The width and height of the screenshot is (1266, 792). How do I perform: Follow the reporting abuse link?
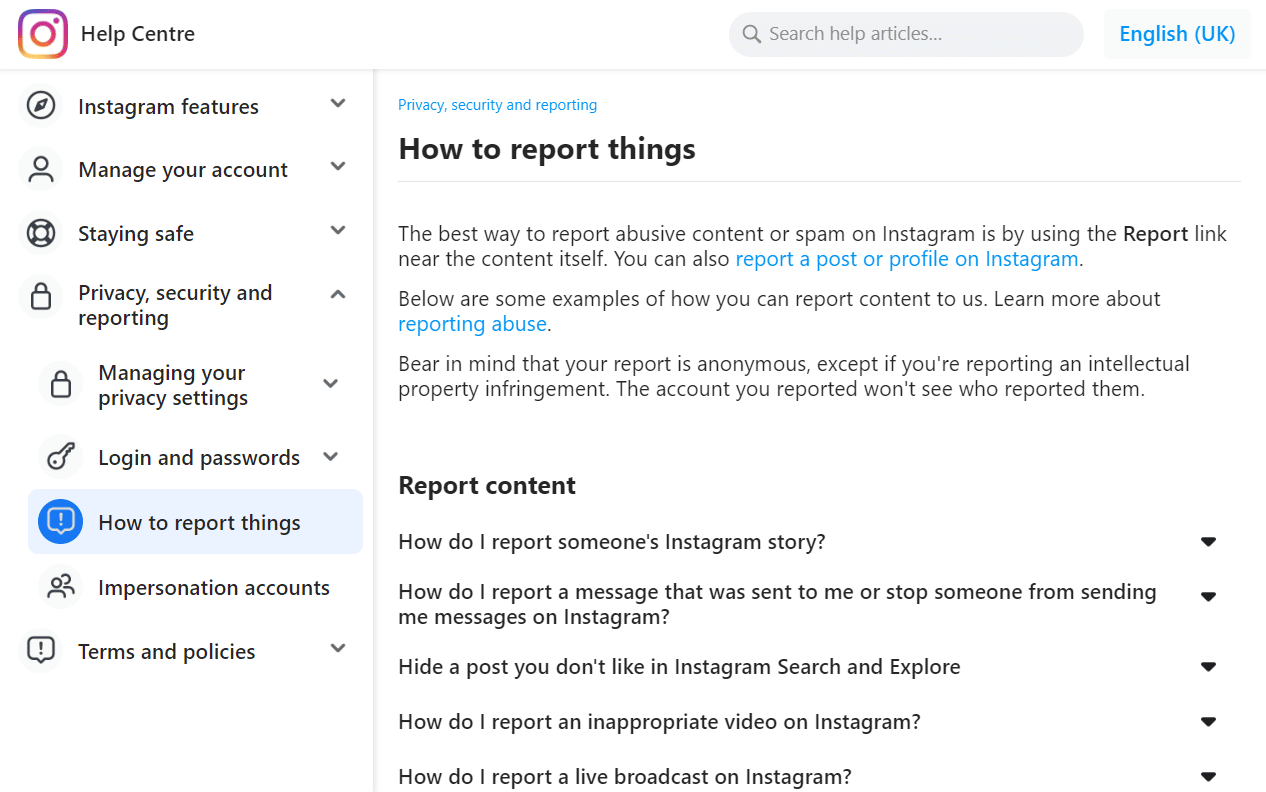pyautogui.click(x=472, y=324)
